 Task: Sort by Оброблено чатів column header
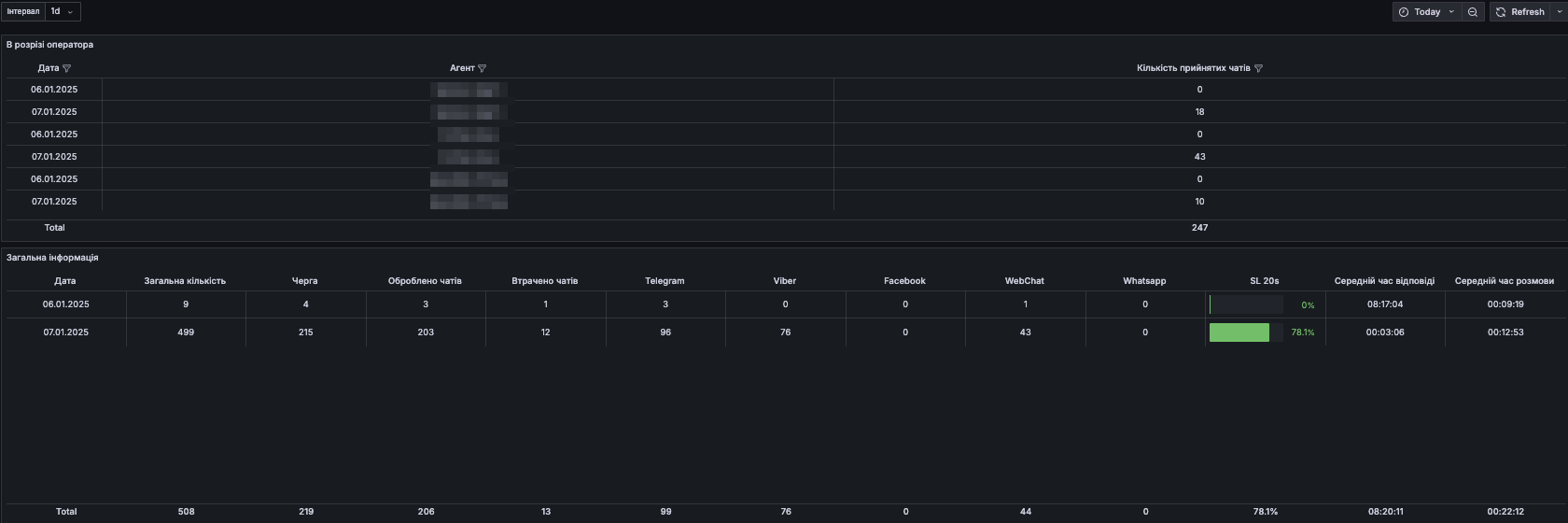coord(425,281)
